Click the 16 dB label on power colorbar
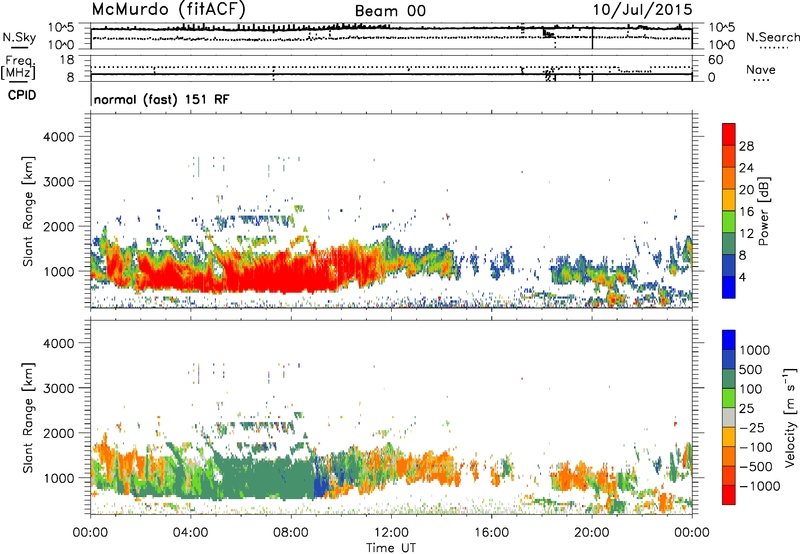 (746, 212)
